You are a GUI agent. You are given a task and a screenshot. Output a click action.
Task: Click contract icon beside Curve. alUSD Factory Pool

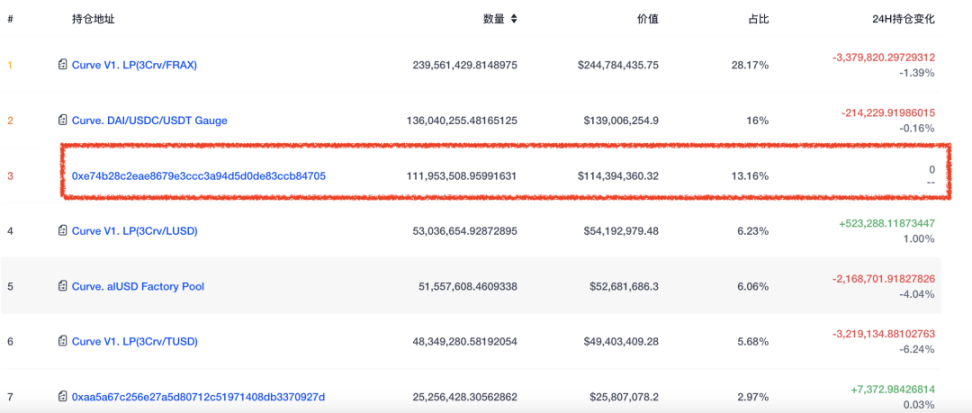coord(63,286)
